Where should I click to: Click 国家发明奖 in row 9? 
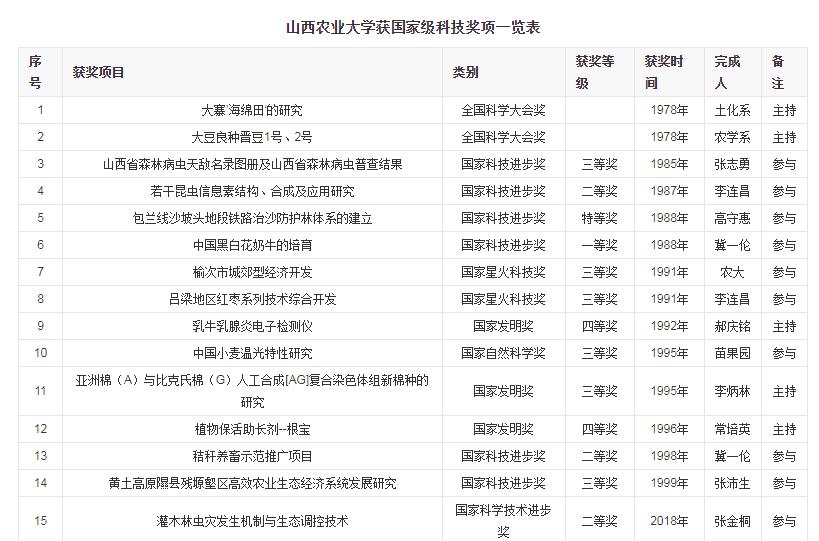[x=504, y=327]
